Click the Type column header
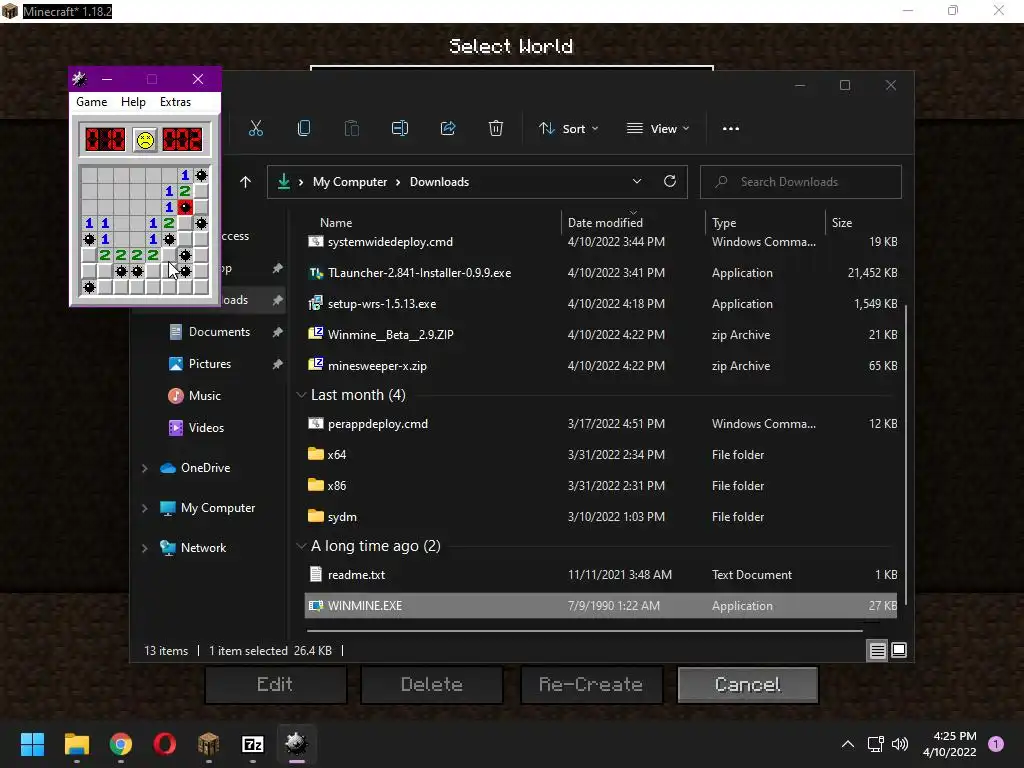1024x768 pixels. [724, 223]
